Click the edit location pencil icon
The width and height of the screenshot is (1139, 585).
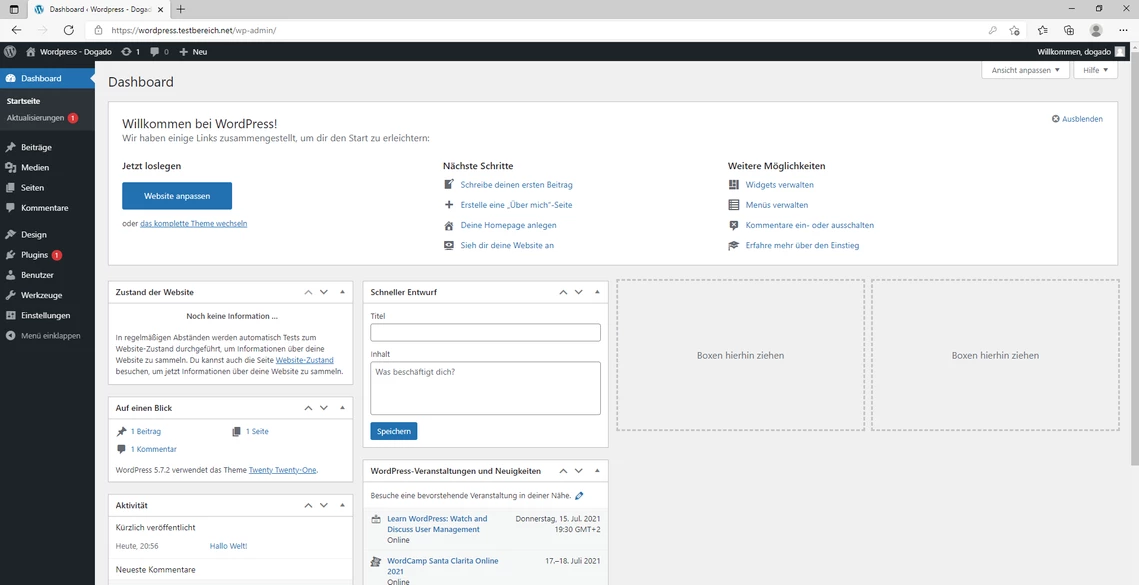click(x=579, y=496)
